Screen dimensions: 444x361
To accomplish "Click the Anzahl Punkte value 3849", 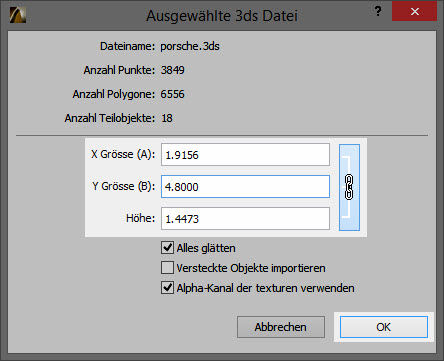I will [173, 70].
